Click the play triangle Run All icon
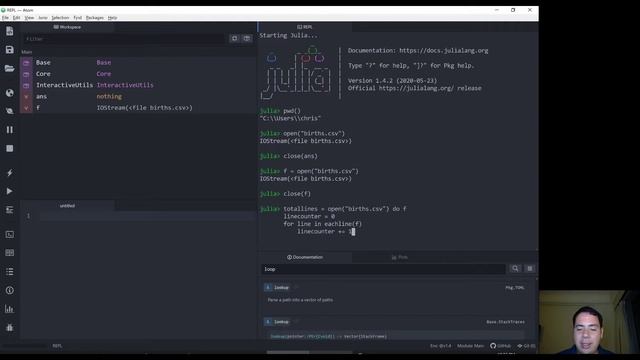This screenshot has width=640, height=360. coord(9,191)
